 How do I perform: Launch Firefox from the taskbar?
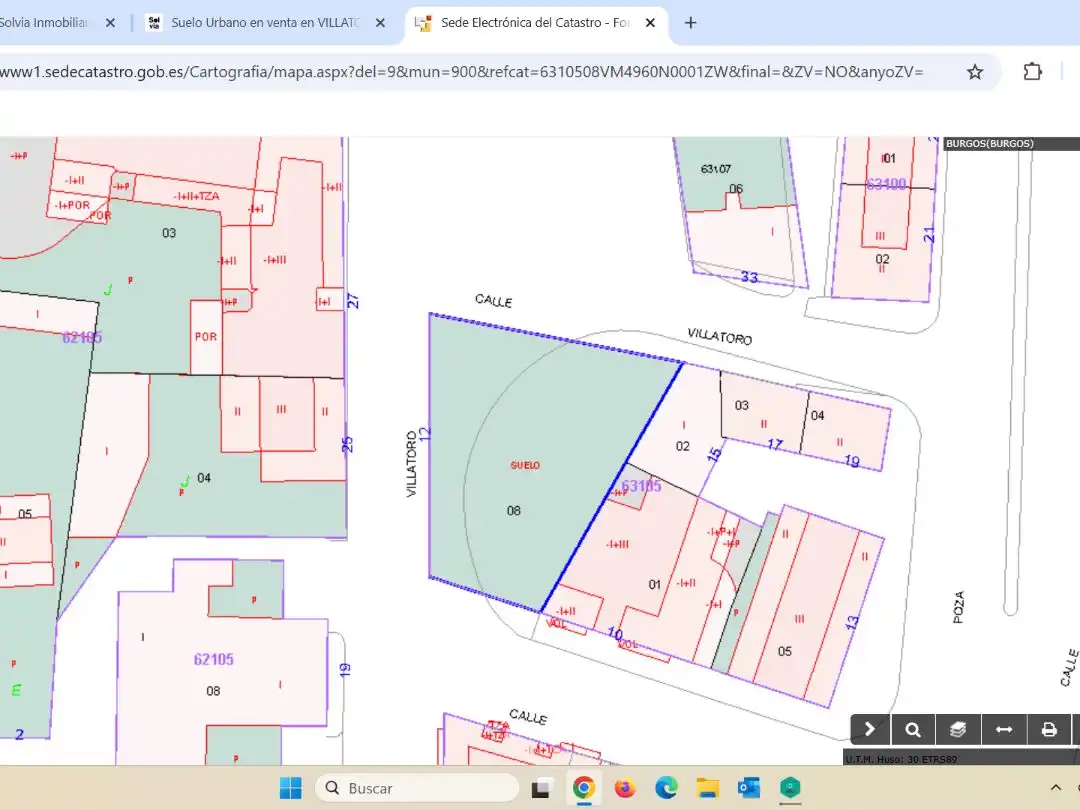click(625, 788)
